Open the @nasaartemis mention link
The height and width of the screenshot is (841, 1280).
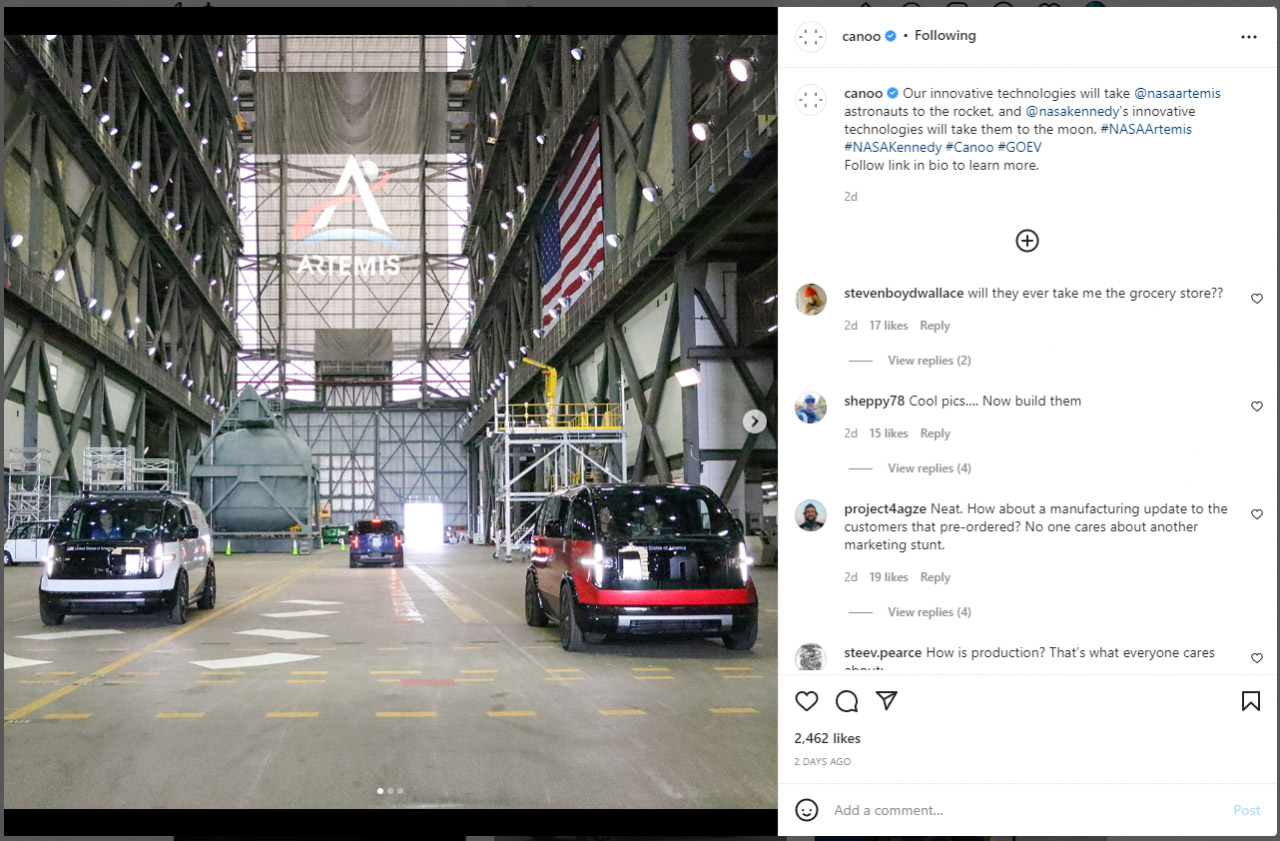click(1177, 93)
